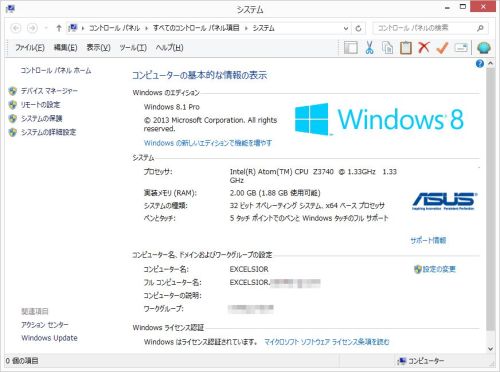Click the breadcrumb arrow after コントロール パネル
Viewport: 500px width, 372px height.
point(146,28)
